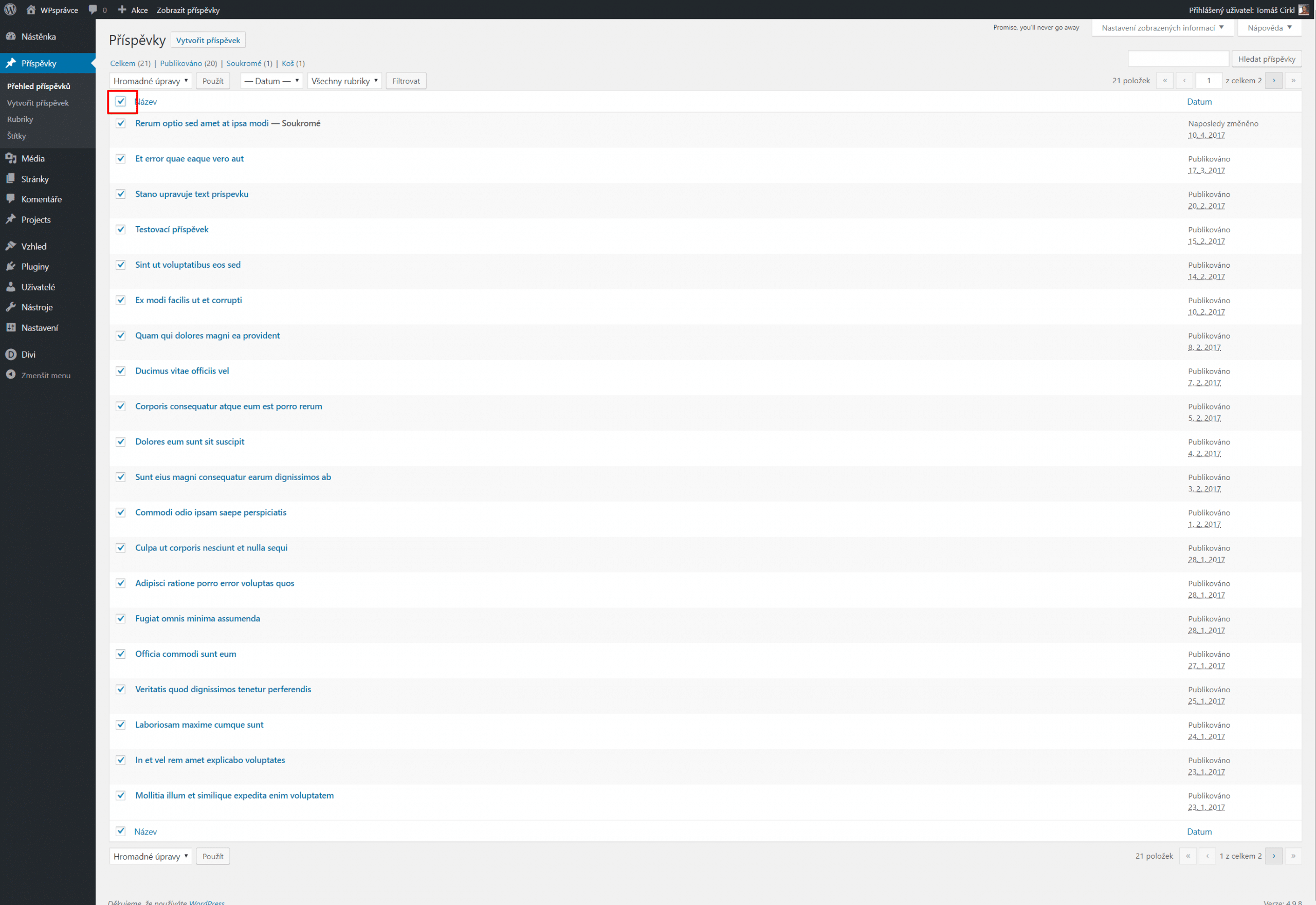Open the Rubriky submenu item
The height and width of the screenshot is (905, 1316).
[x=20, y=119]
